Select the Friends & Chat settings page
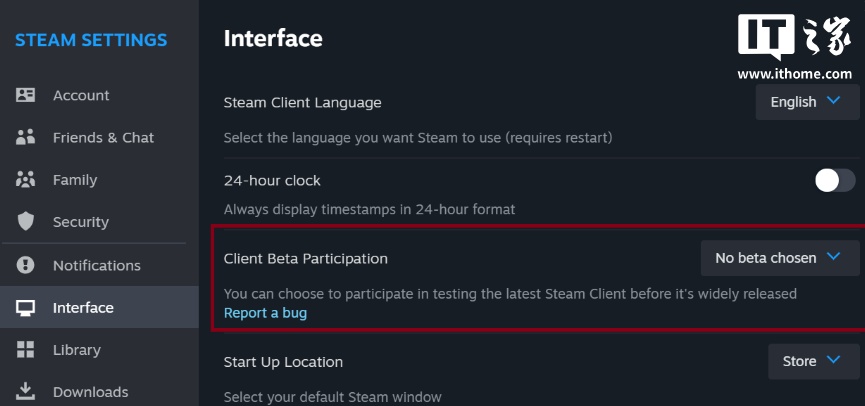Screen dimensions: 865x406 [103, 137]
